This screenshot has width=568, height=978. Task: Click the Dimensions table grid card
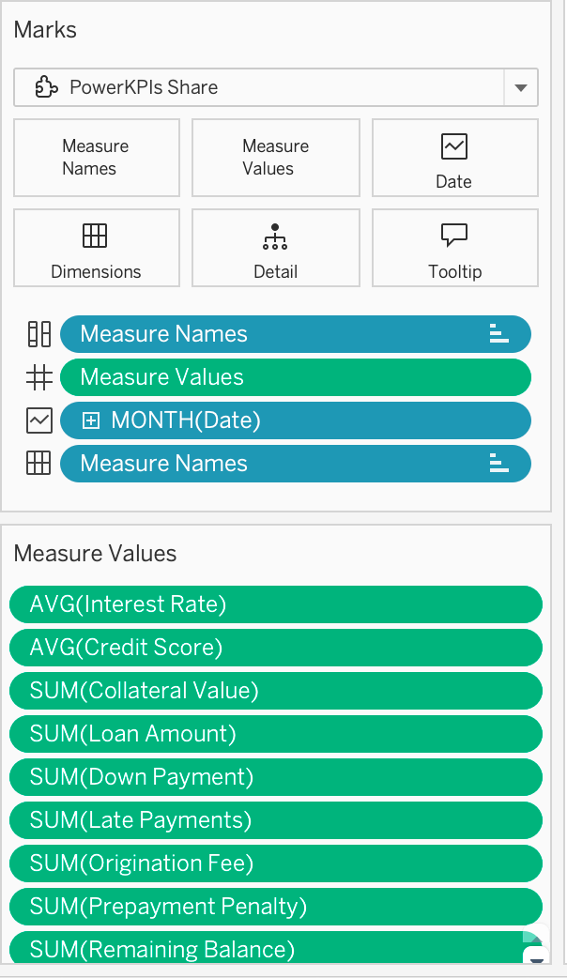click(x=97, y=248)
